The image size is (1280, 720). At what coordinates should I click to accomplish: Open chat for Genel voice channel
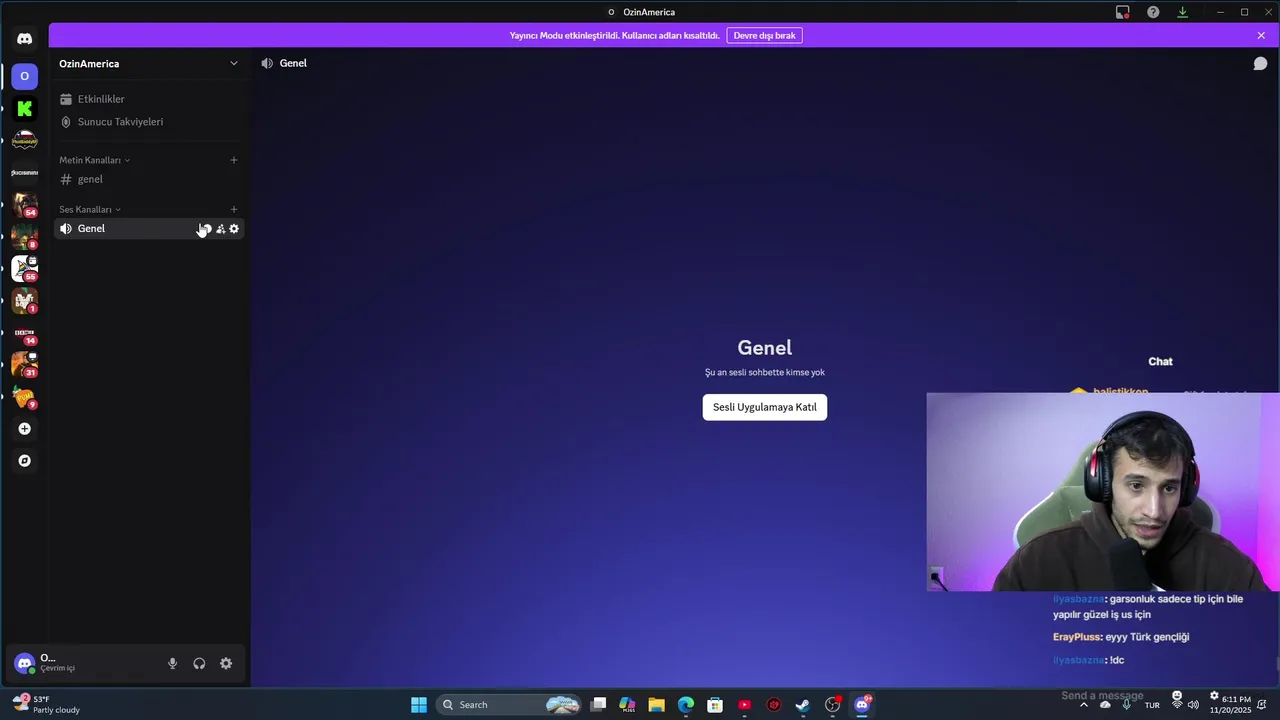point(205,229)
